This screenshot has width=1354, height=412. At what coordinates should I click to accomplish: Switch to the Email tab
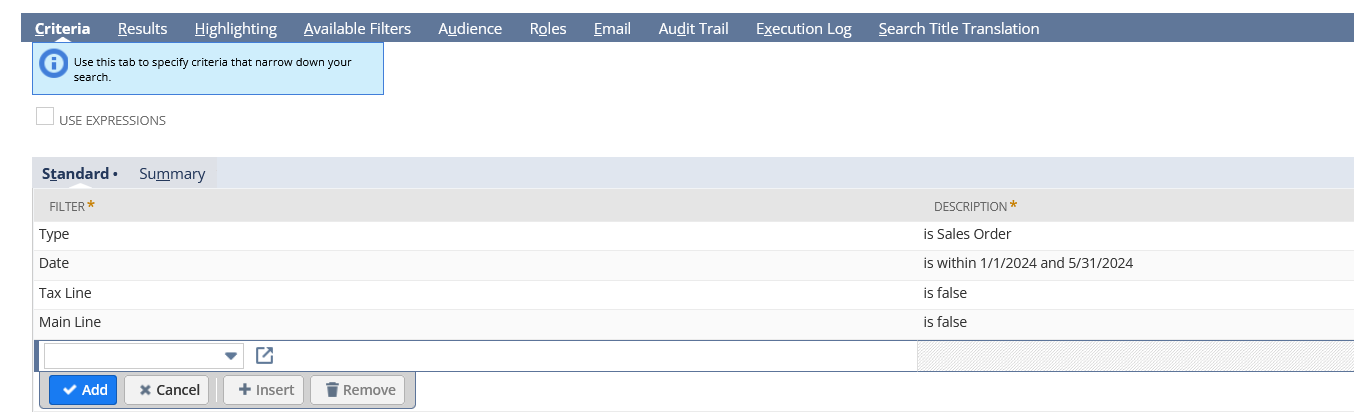coord(612,29)
